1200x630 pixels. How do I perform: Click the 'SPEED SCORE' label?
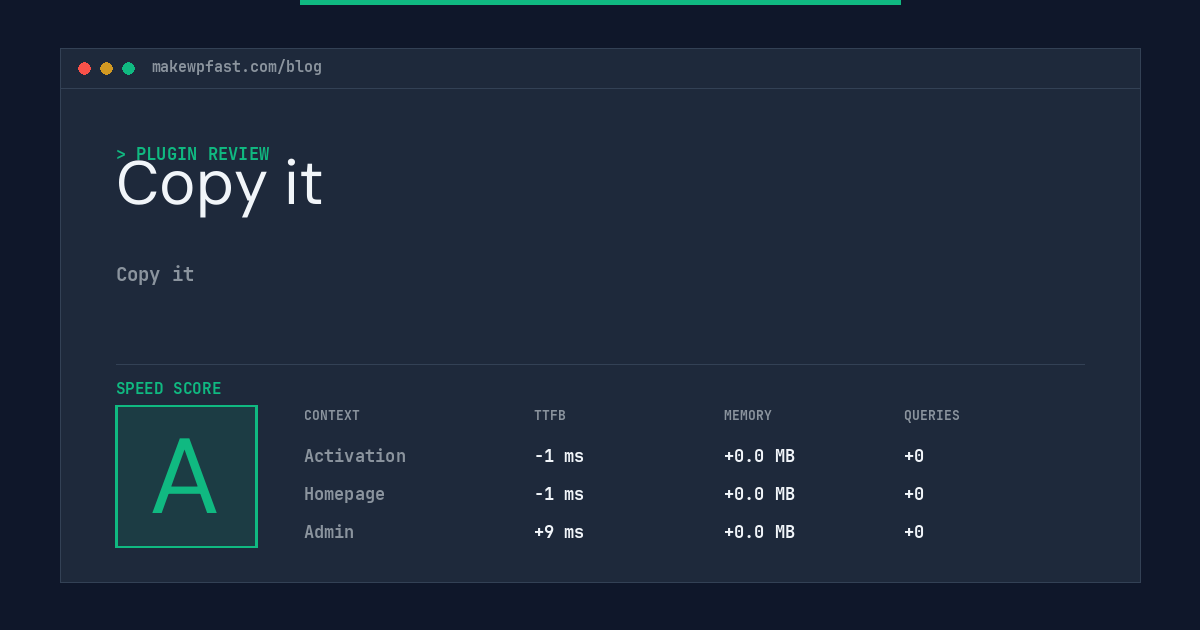pos(169,389)
